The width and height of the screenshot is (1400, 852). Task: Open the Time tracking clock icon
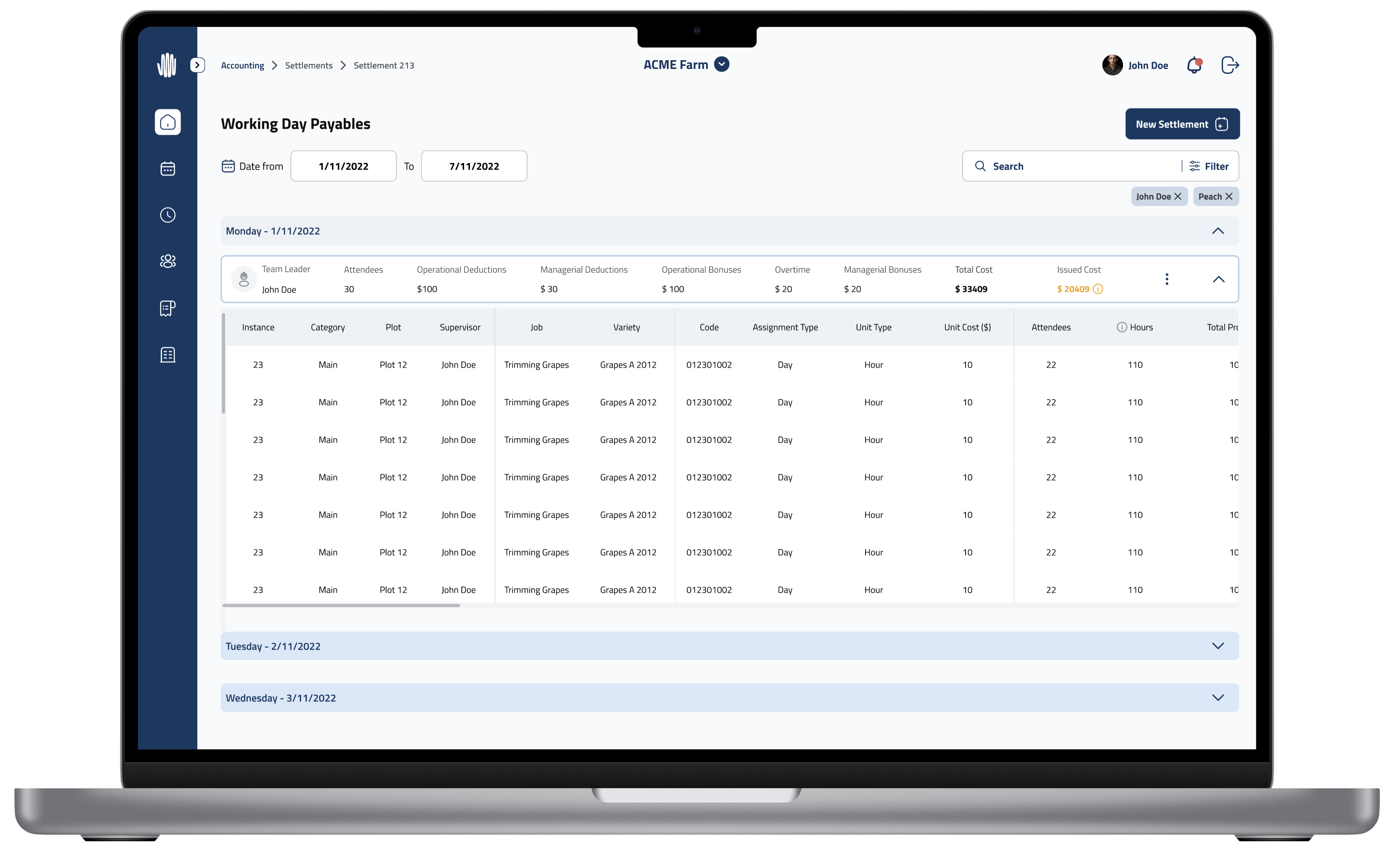coord(168,215)
